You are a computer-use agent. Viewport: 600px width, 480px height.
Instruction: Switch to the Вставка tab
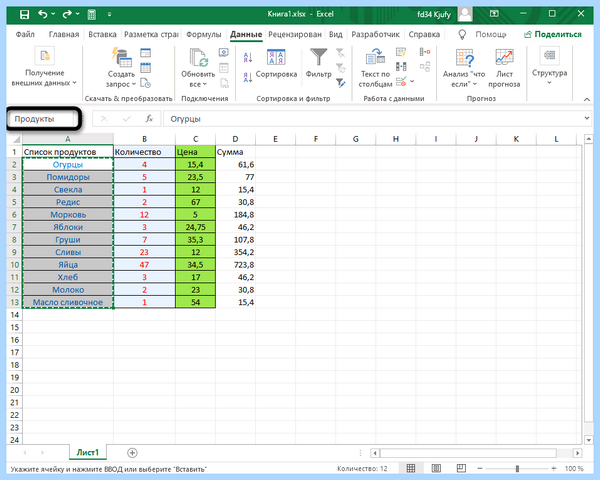click(102, 34)
